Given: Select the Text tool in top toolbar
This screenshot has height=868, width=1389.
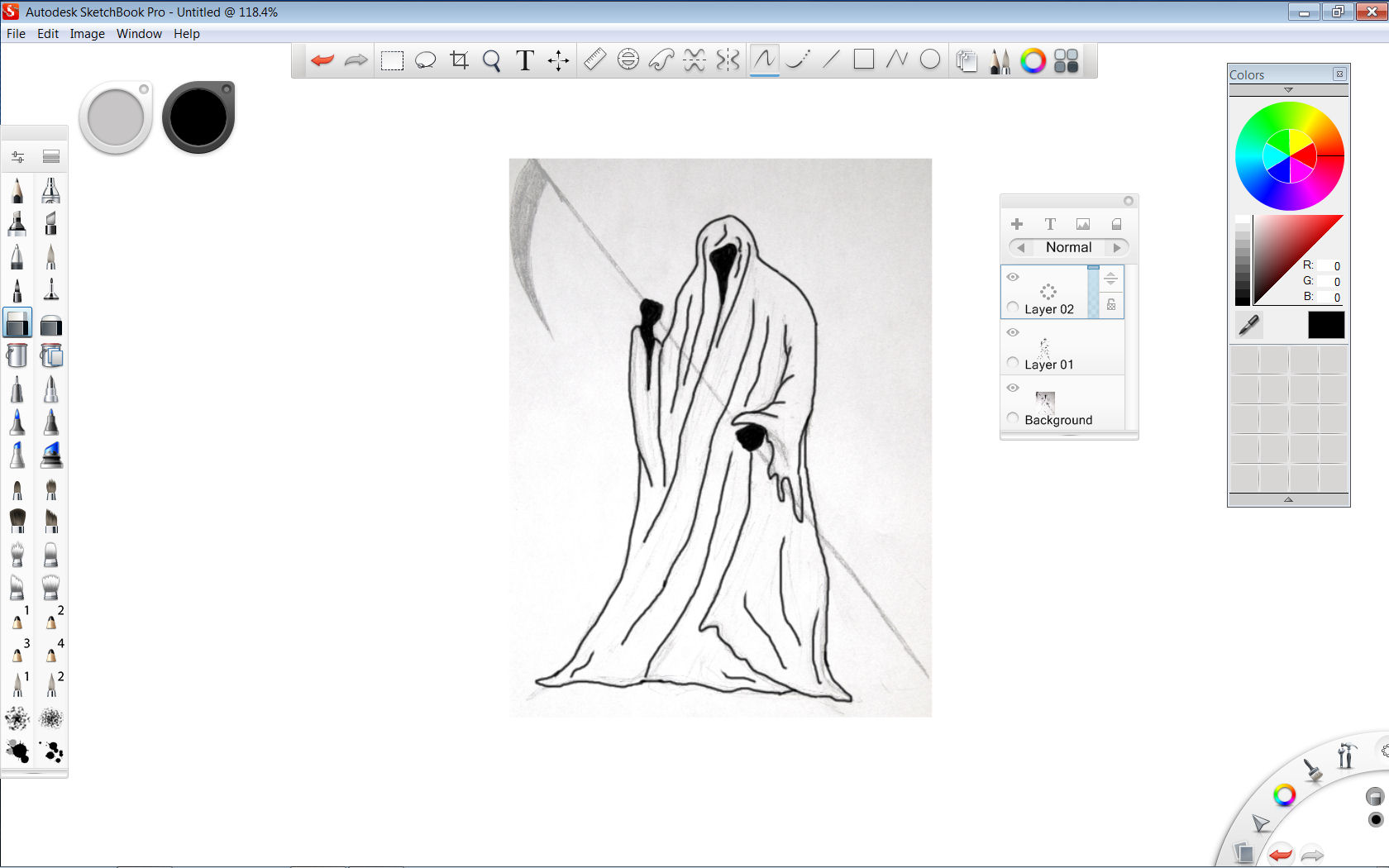Looking at the screenshot, I should 525,60.
